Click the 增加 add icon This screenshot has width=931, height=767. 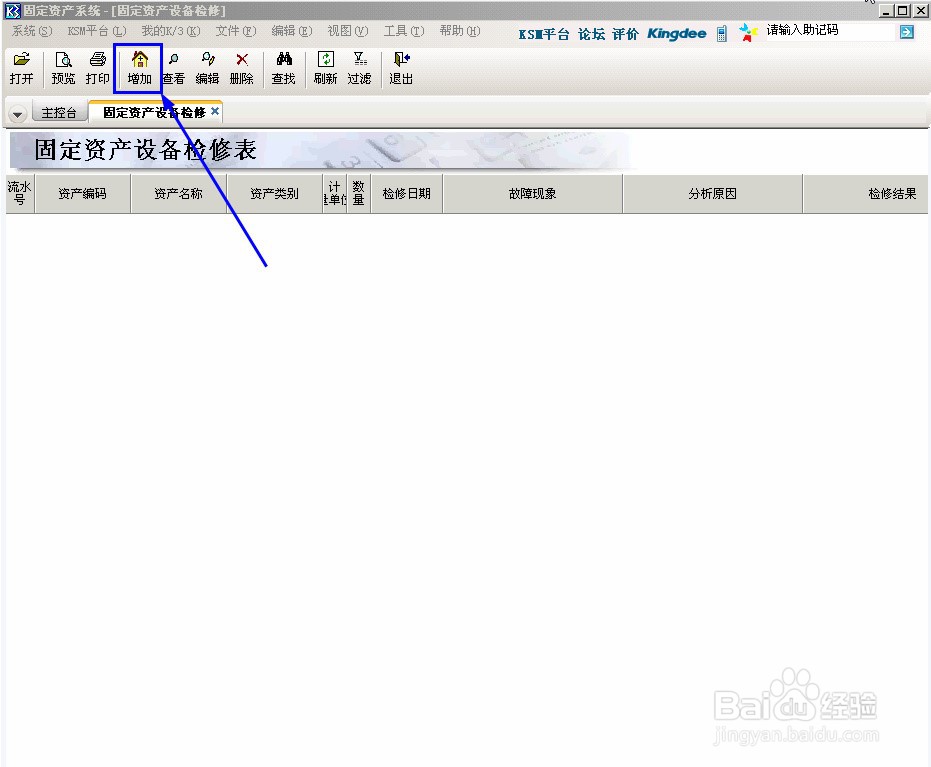point(137,67)
